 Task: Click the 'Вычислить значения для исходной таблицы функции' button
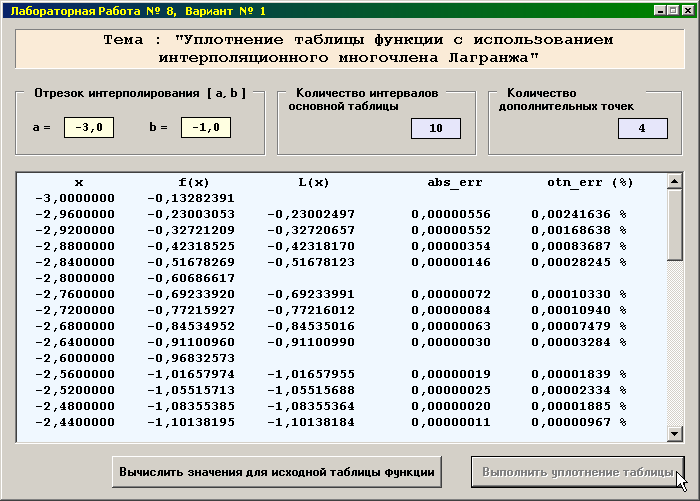pos(277,472)
